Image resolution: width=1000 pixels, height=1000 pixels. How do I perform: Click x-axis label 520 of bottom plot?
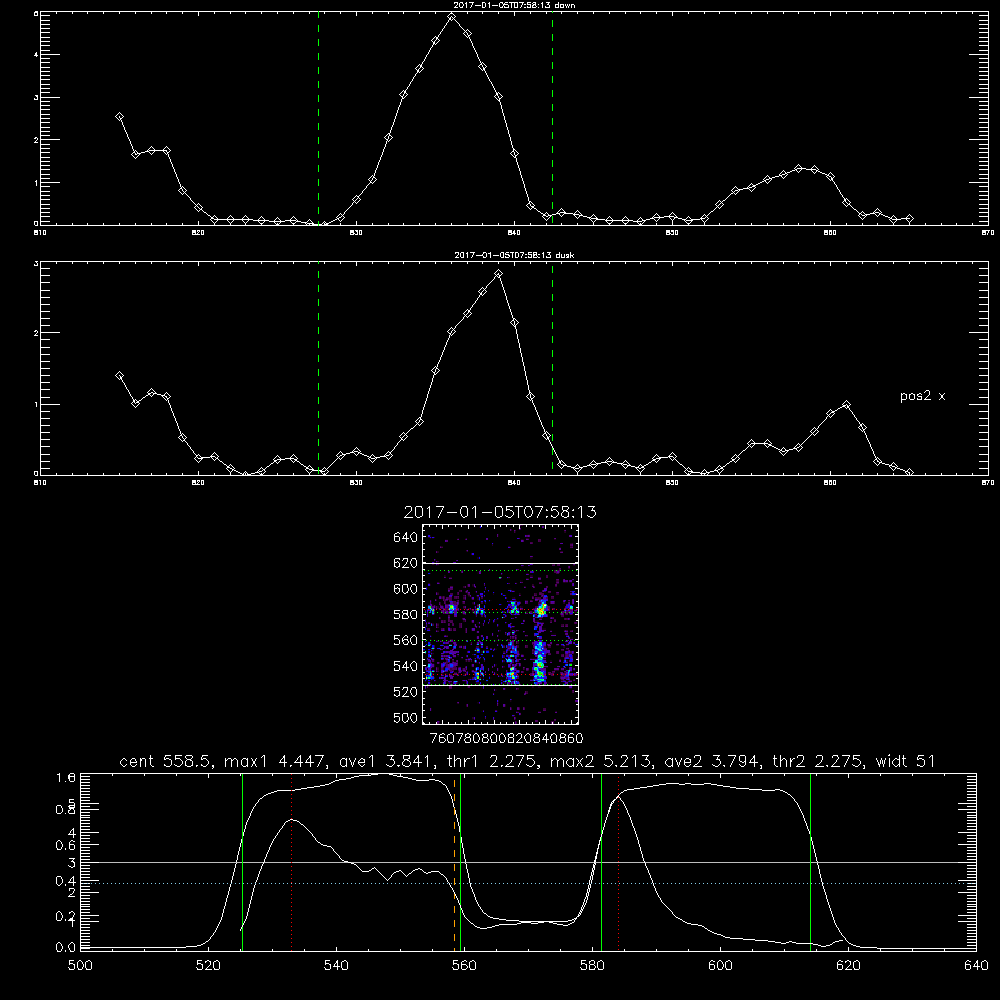[x=208, y=966]
